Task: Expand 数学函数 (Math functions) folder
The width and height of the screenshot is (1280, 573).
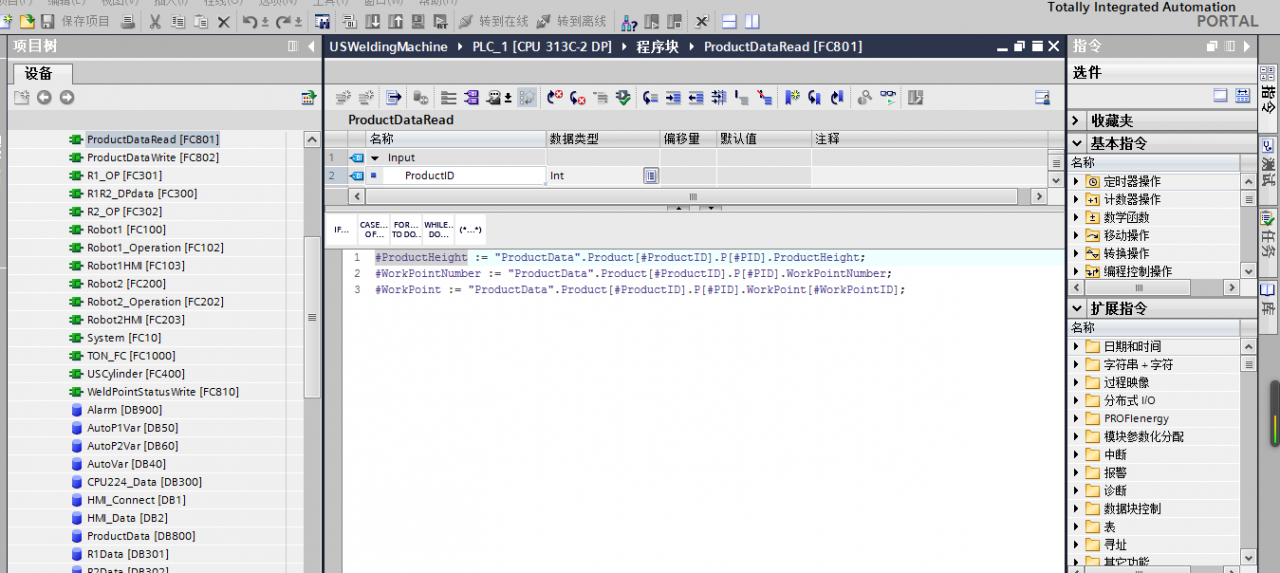Action: pos(1077,217)
